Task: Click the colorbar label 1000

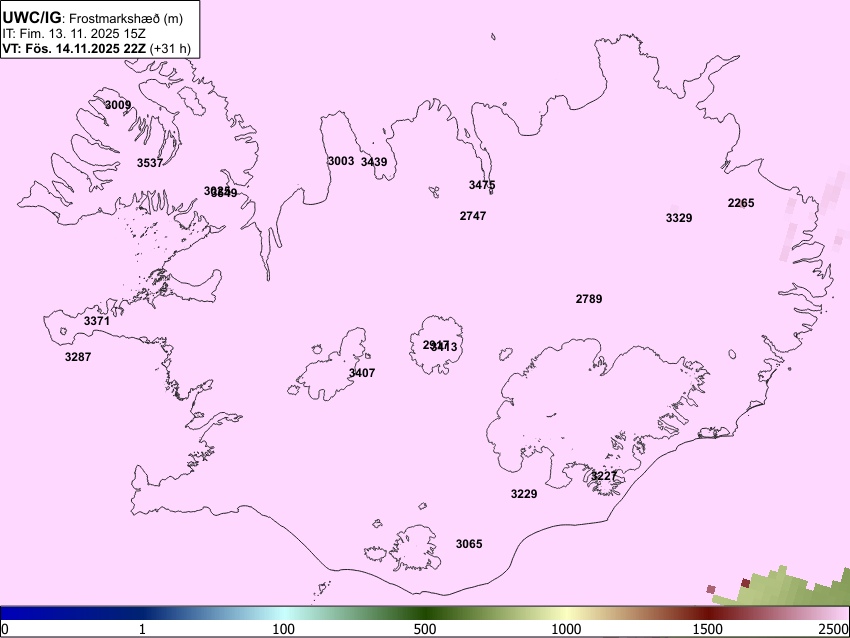Action: click(x=566, y=629)
